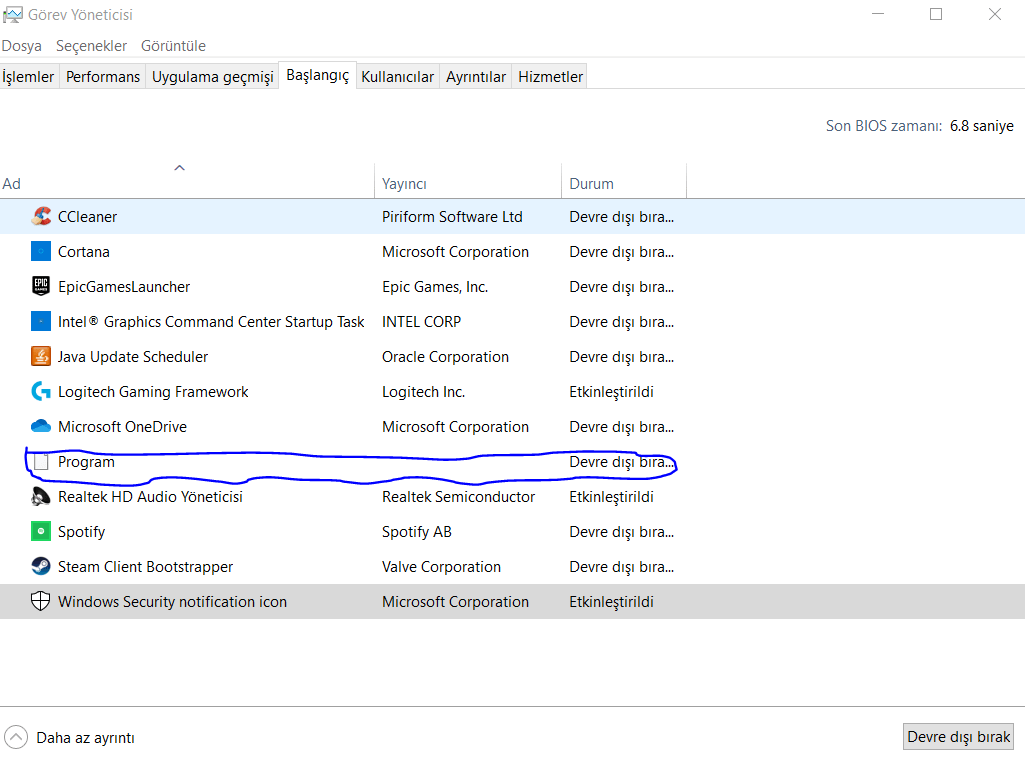Click the Epic Games, Inc. publisher cell
The image size is (1025, 761).
(435, 286)
